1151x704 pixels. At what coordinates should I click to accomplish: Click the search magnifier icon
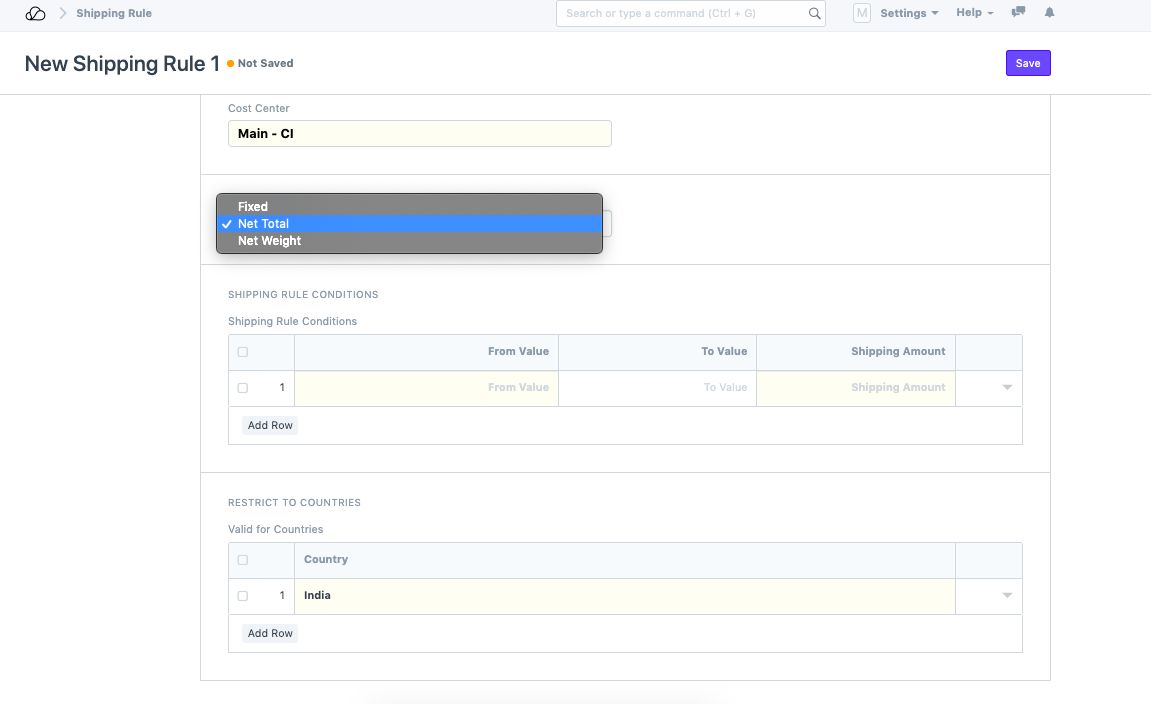(814, 14)
